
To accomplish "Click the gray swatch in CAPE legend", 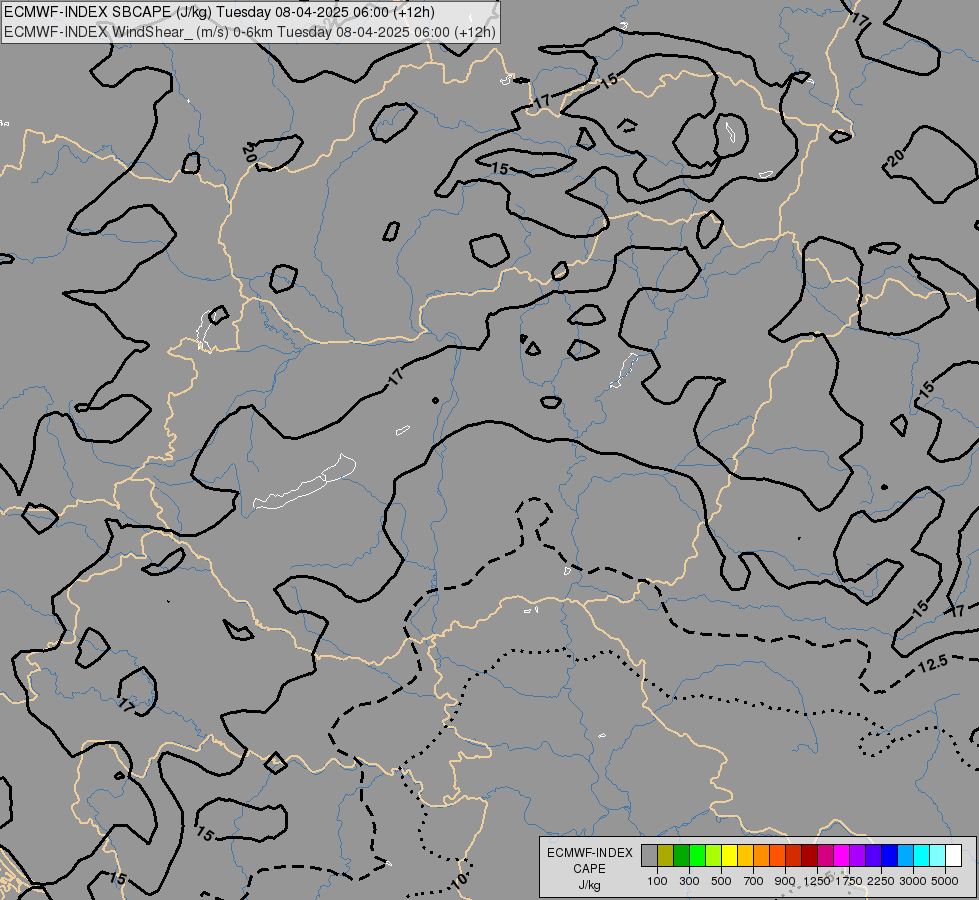I will pos(649,855).
